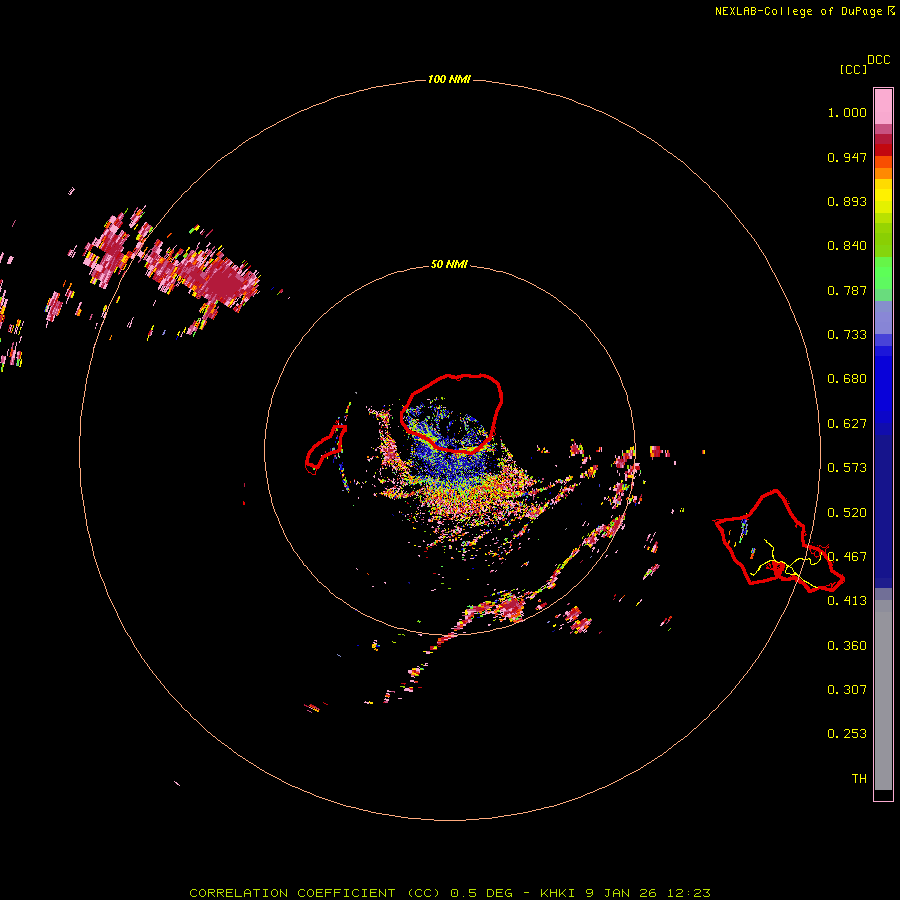
Task: Click the 0.253 value on the color scale
Action: coord(847,734)
